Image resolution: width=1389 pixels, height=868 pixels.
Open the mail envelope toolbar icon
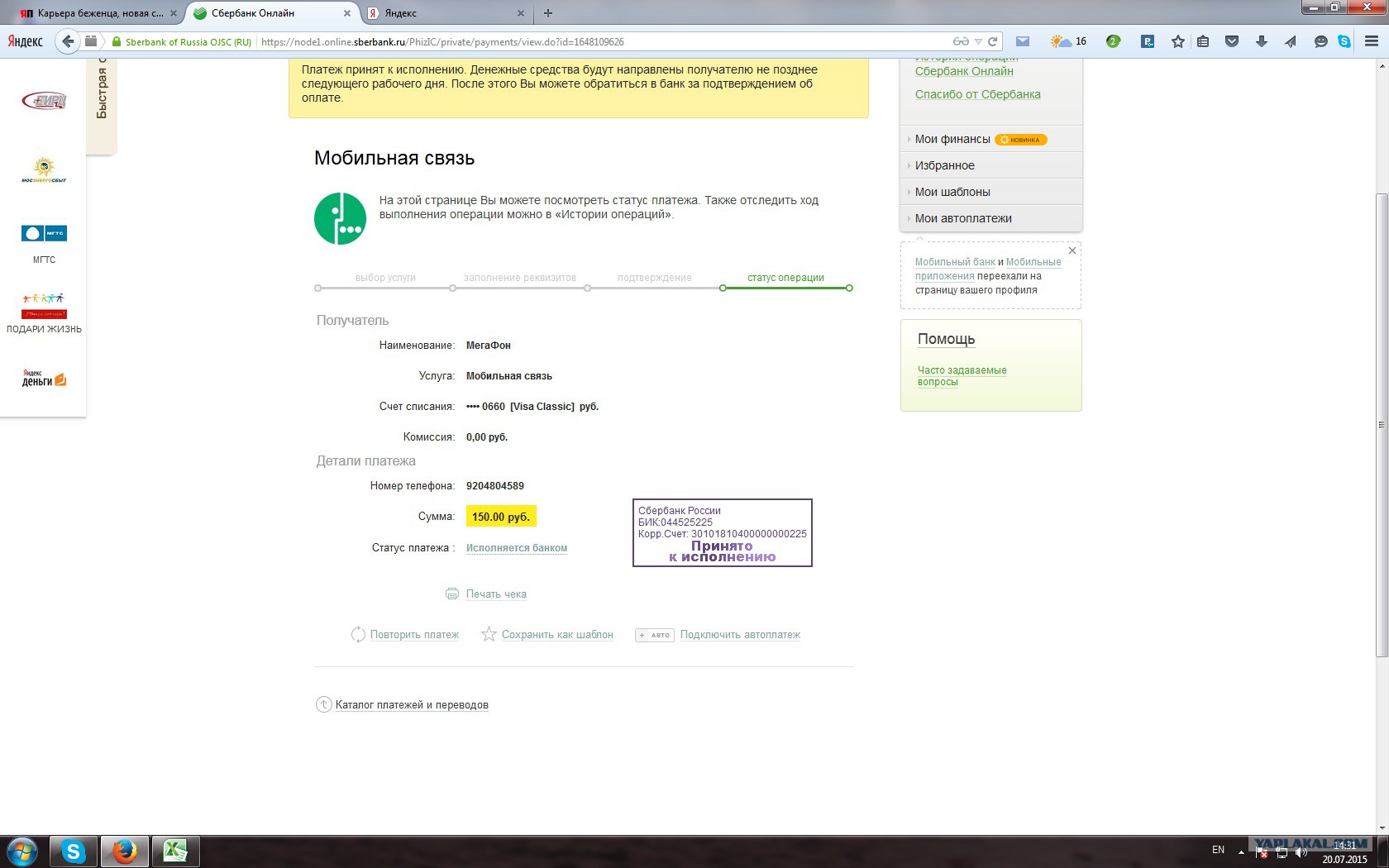pyautogui.click(x=1023, y=41)
